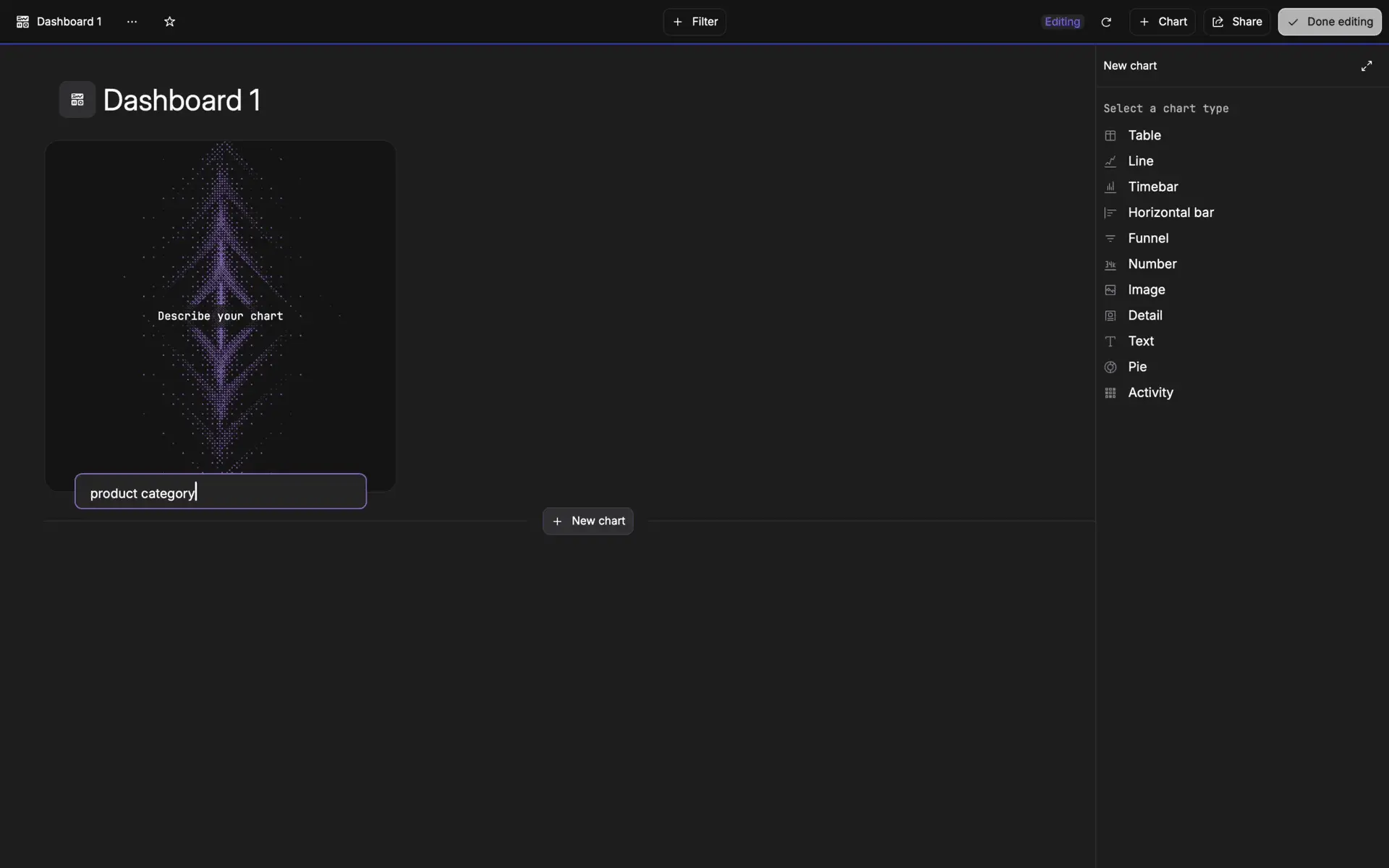Select the Pie chart icon
The height and width of the screenshot is (868, 1389).
(x=1110, y=367)
